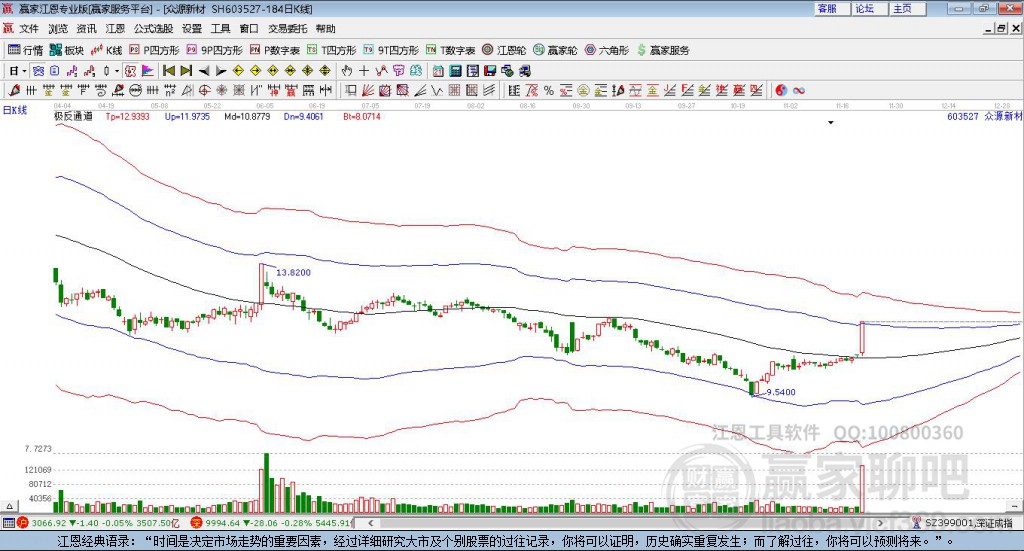The image size is (1024, 551).
Task: Click the red-blue floppy disk save icon
Action: [x=490, y=71]
